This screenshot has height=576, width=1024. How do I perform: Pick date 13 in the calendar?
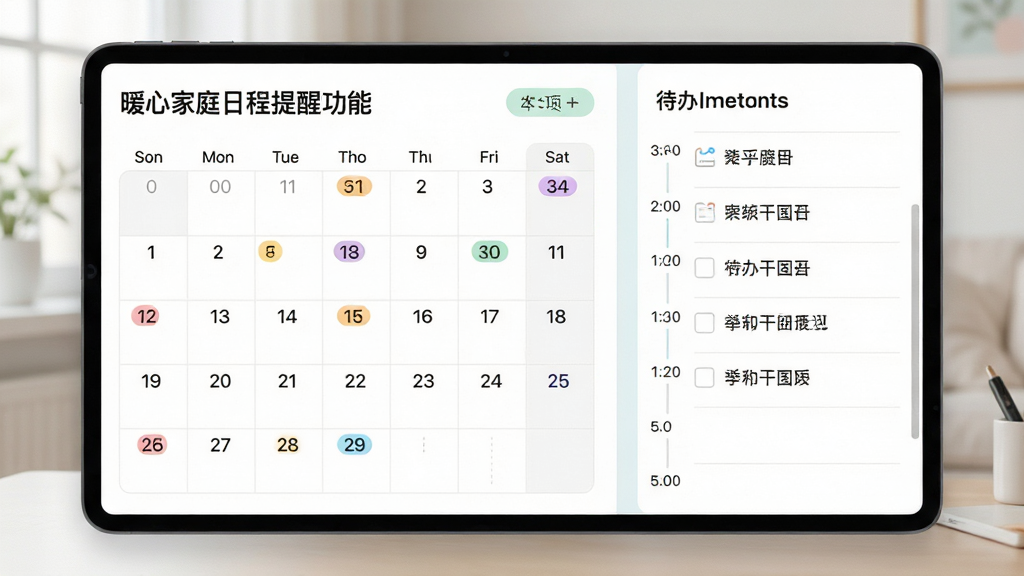219,317
